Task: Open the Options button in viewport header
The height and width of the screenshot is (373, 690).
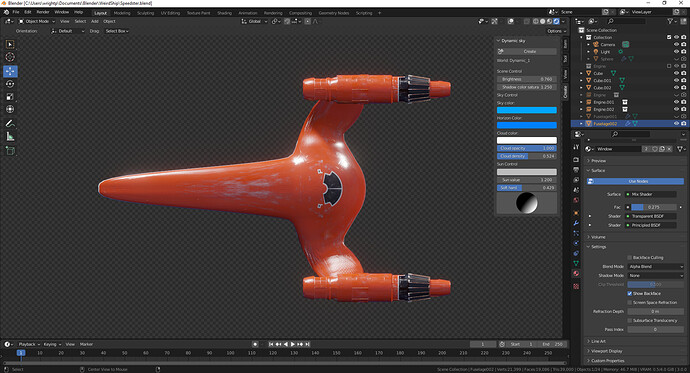Action: [x=556, y=31]
